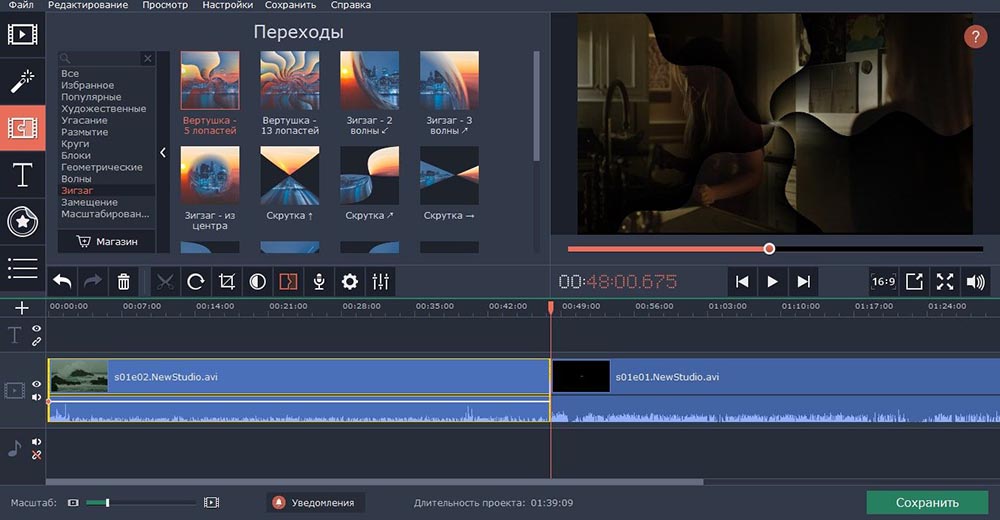
Task: Delete selected clip with trash icon
Action: [123, 282]
